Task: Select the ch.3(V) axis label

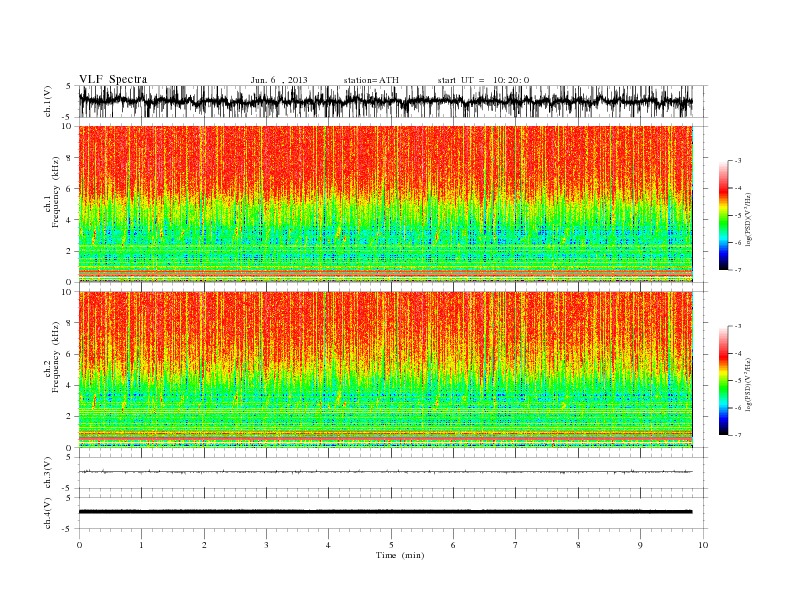Action: (48, 473)
